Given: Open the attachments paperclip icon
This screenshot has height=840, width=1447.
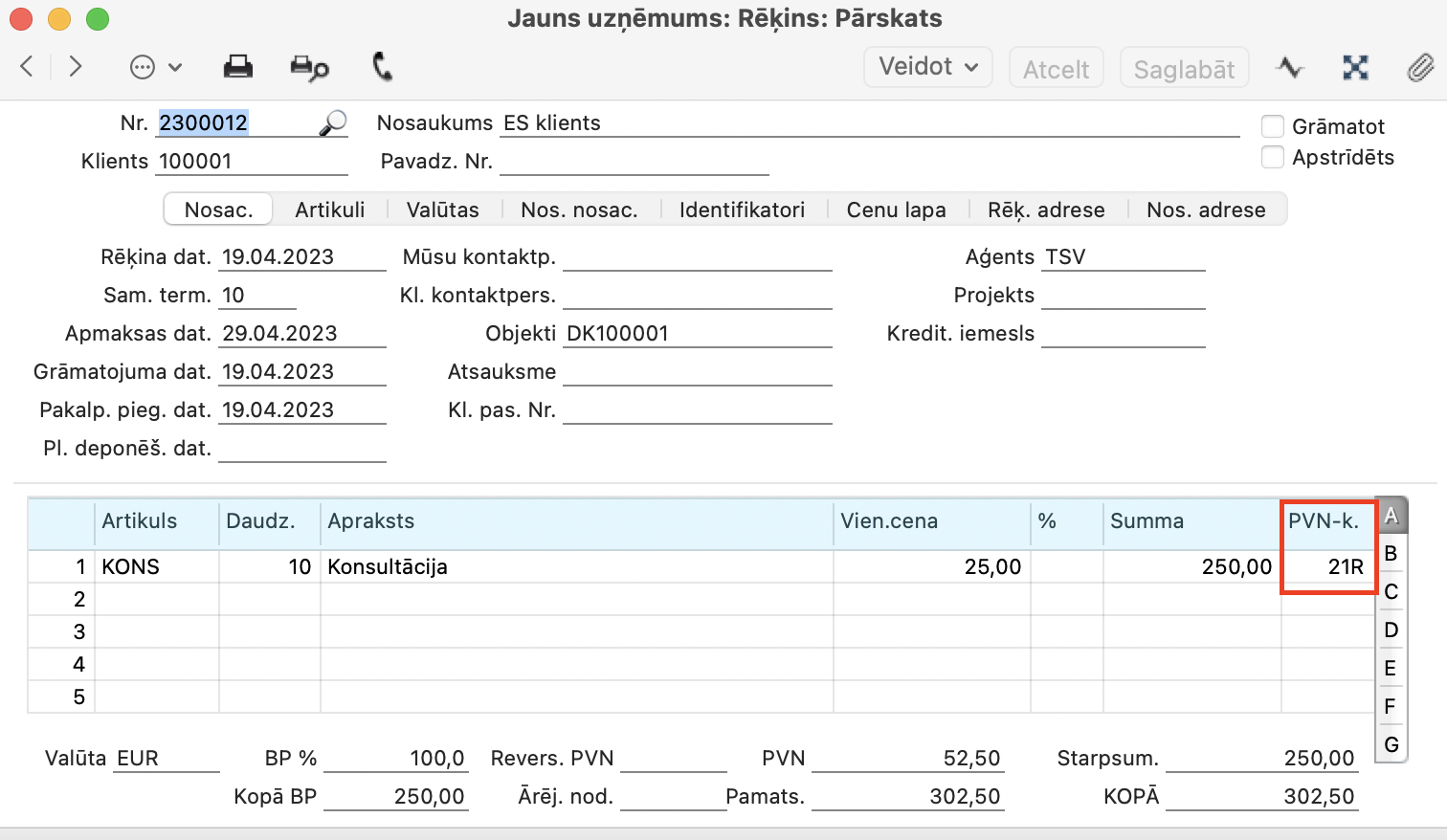Looking at the screenshot, I should coord(1420,67).
